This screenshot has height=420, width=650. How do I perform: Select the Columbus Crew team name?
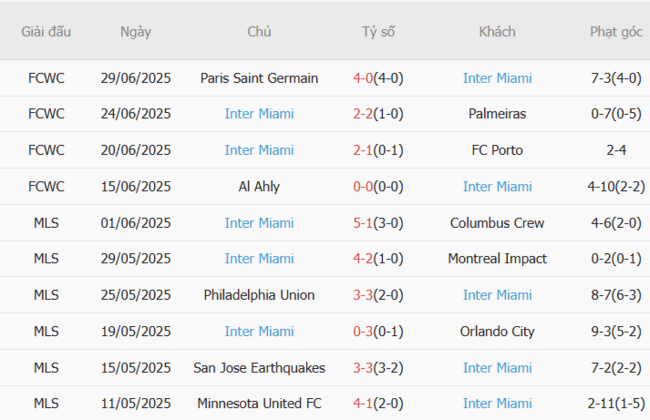tap(497, 223)
